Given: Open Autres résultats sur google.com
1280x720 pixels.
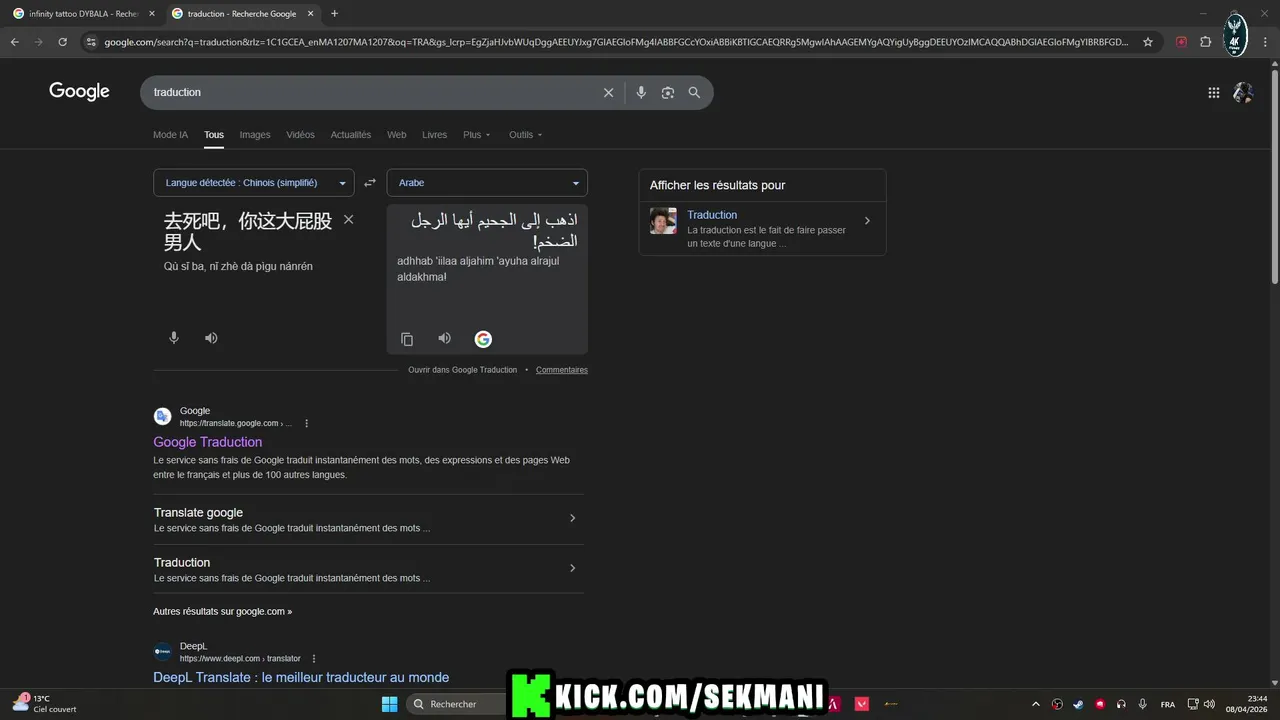Looking at the screenshot, I should coord(223,611).
